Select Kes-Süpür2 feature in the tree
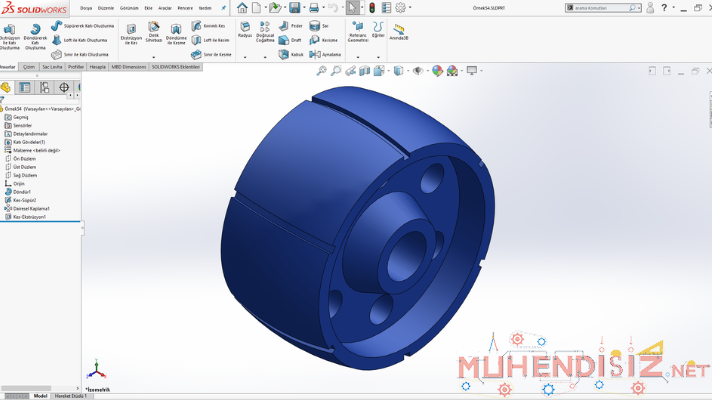Viewport: 712px width, 400px height. 24,200
